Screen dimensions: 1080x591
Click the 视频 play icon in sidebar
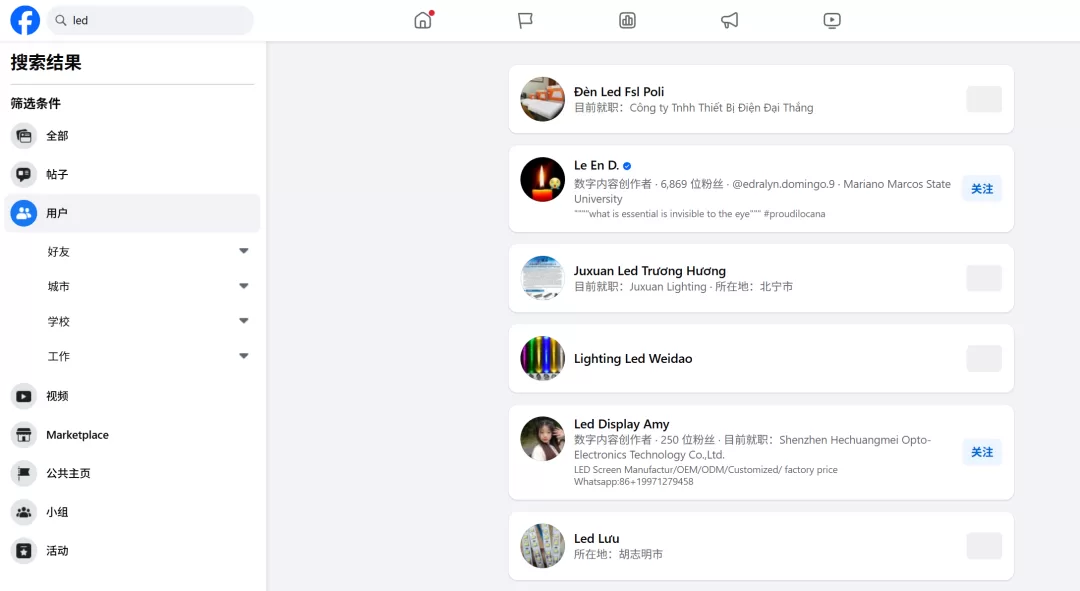coord(23,396)
